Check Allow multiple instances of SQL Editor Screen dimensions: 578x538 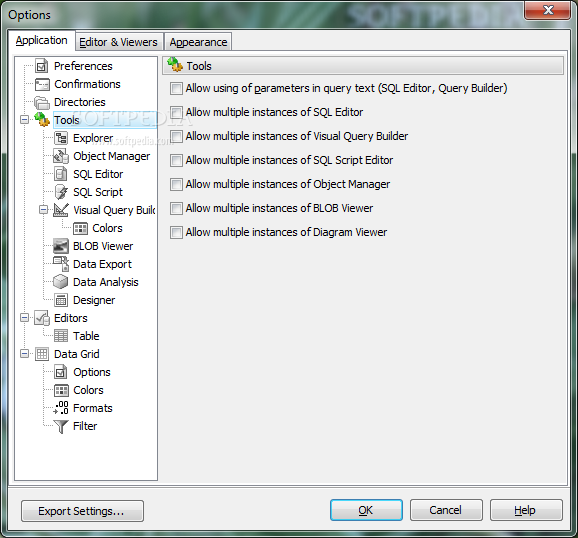pyautogui.click(x=176, y=112)
